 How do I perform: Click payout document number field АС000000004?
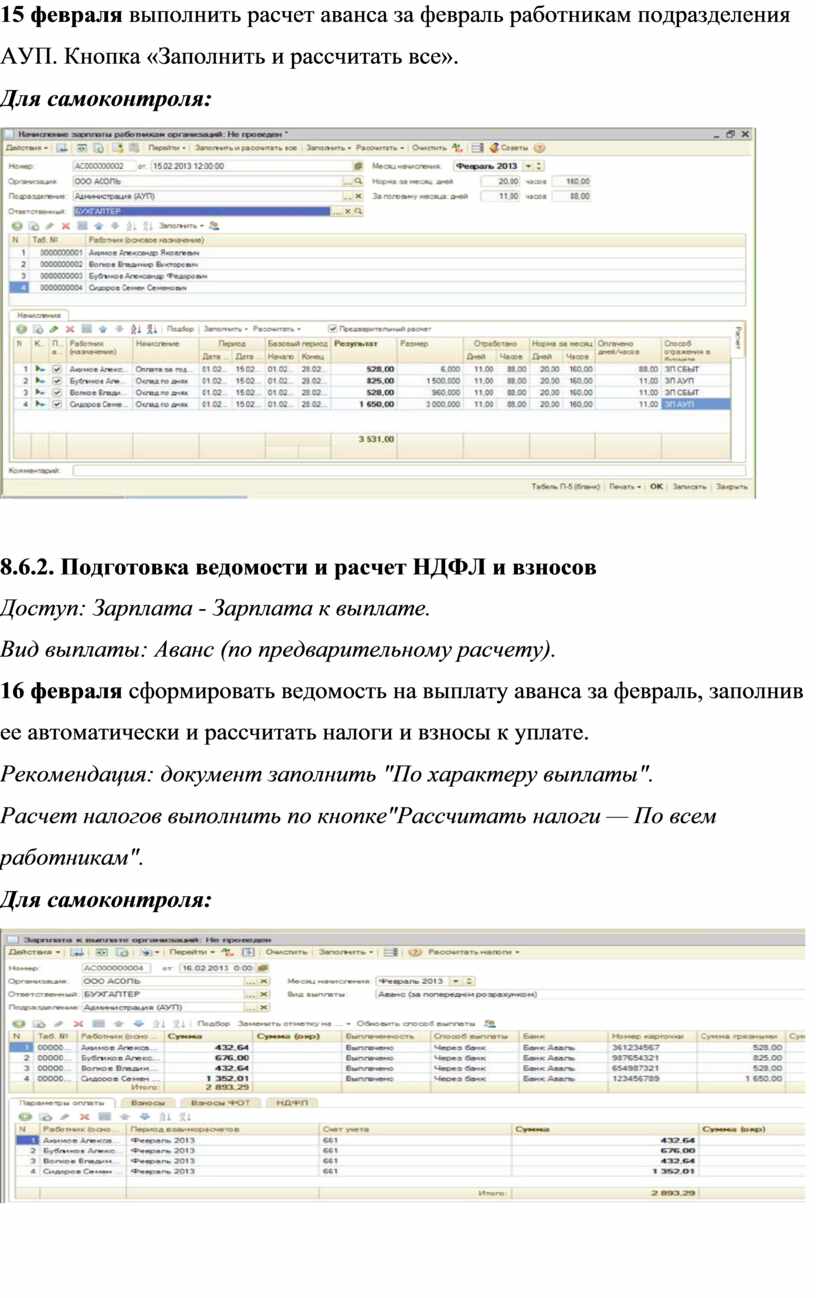point(115,968)
